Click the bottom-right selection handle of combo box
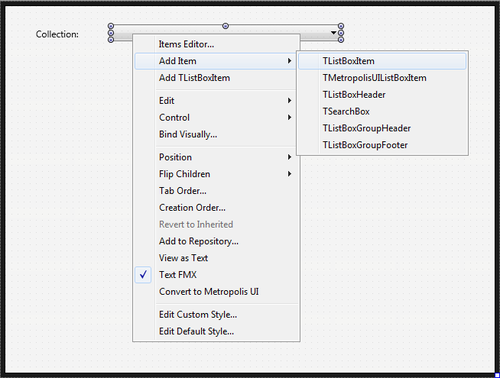Image resolution: width=500 pixels, height=378 pixels. (341, 40)
